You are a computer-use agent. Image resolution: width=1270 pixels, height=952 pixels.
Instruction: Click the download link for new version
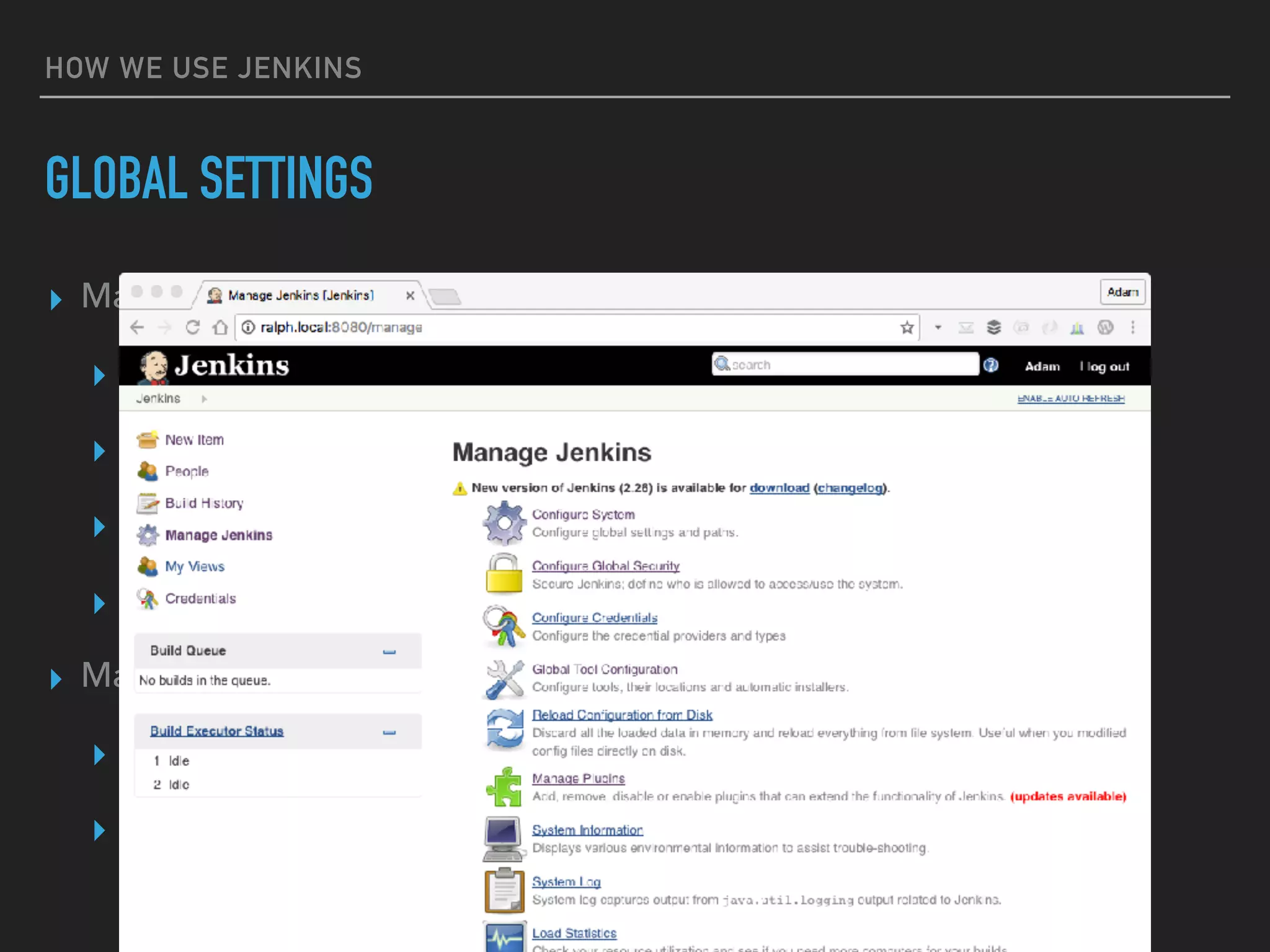coord(779,488)
